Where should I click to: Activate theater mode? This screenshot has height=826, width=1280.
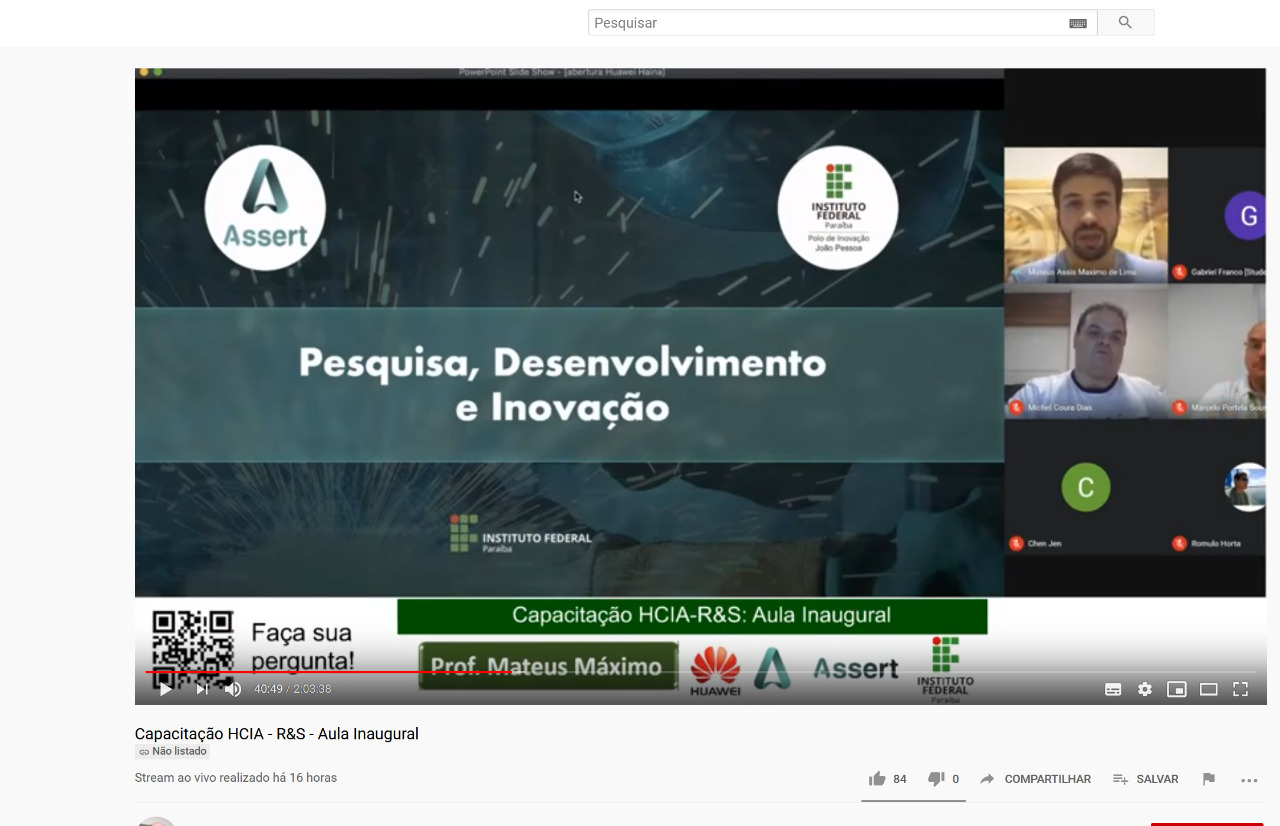coord(1208,689)
